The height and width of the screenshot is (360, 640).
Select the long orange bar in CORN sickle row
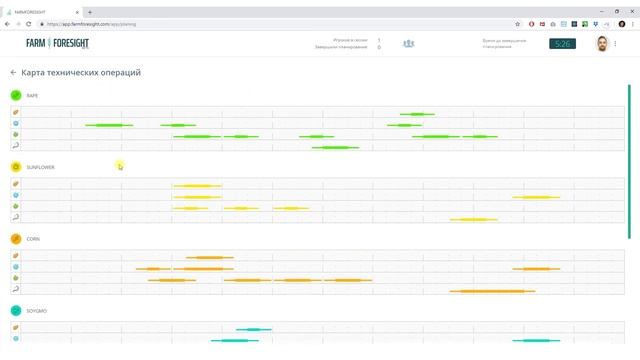click(x=492, y=291)
